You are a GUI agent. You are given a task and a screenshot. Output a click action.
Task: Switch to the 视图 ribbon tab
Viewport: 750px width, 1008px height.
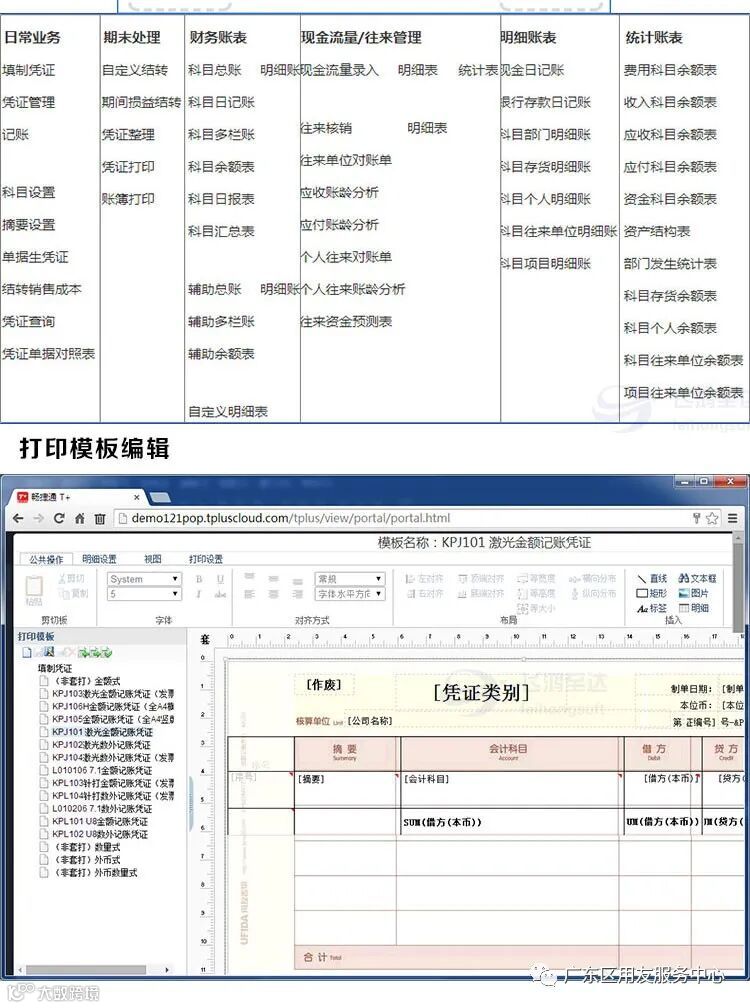pyautogui.click(x=152, y=559)
